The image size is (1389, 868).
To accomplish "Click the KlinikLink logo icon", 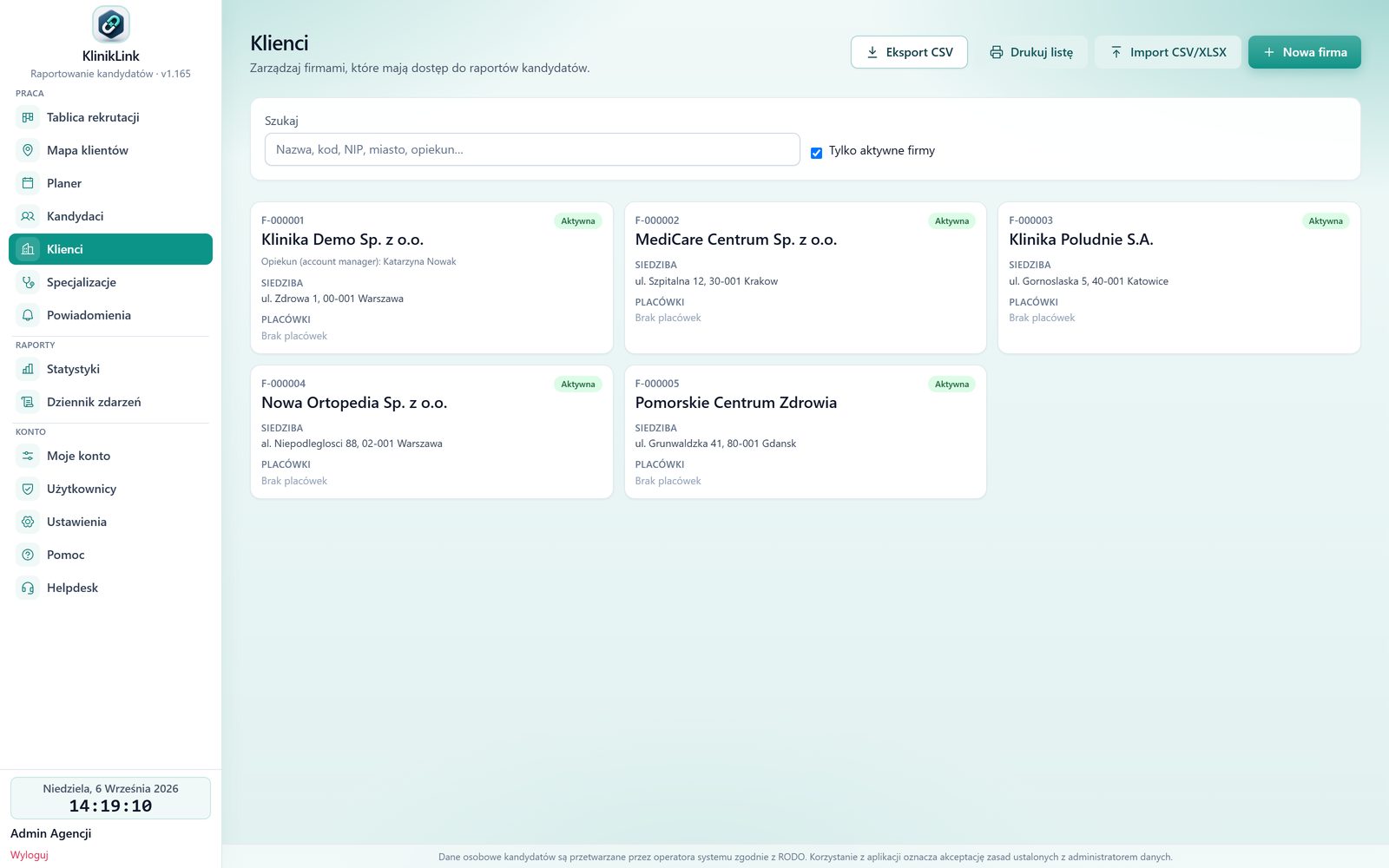I will 110,24.
